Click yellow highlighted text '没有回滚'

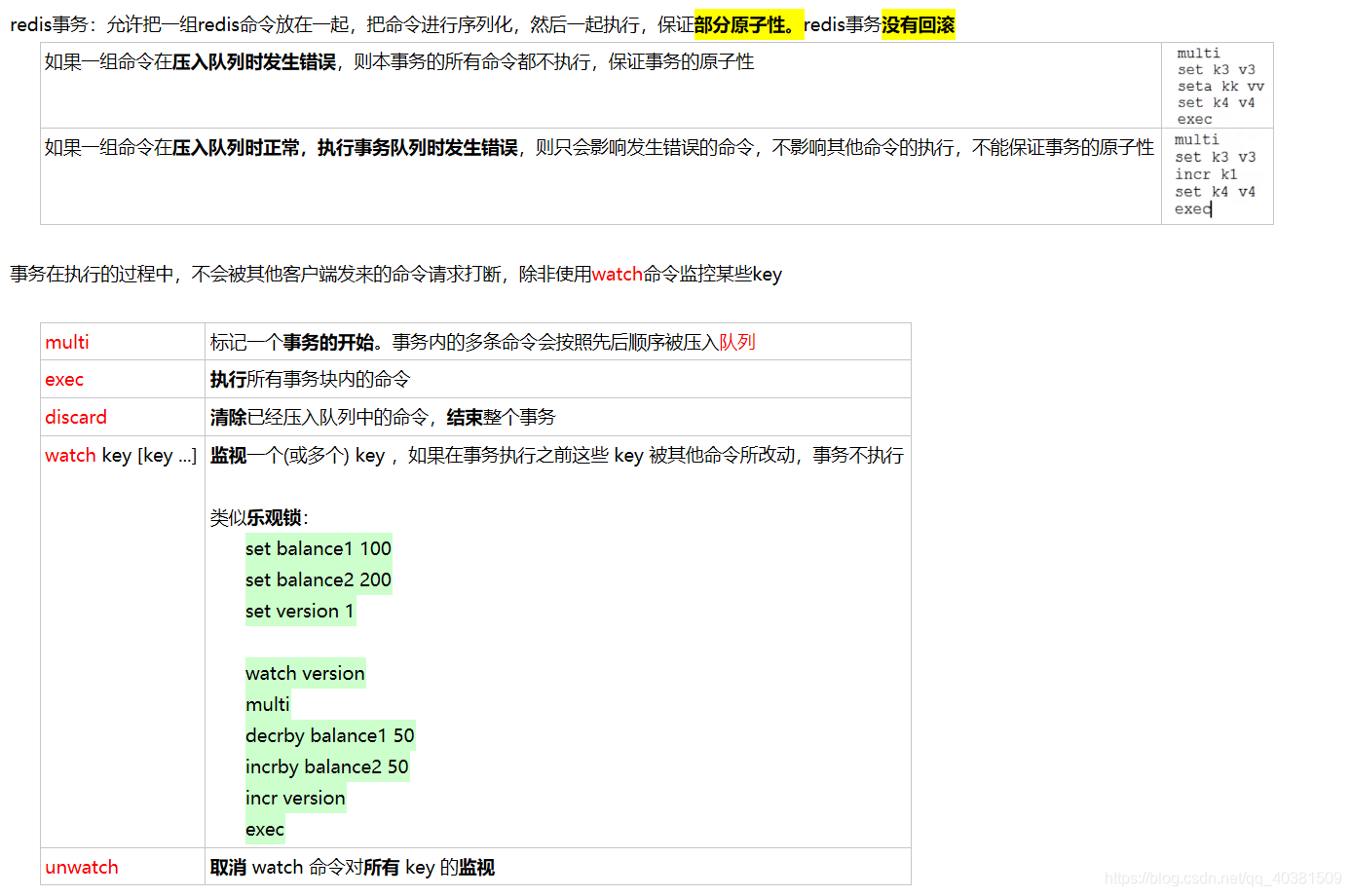coord(919,24)
